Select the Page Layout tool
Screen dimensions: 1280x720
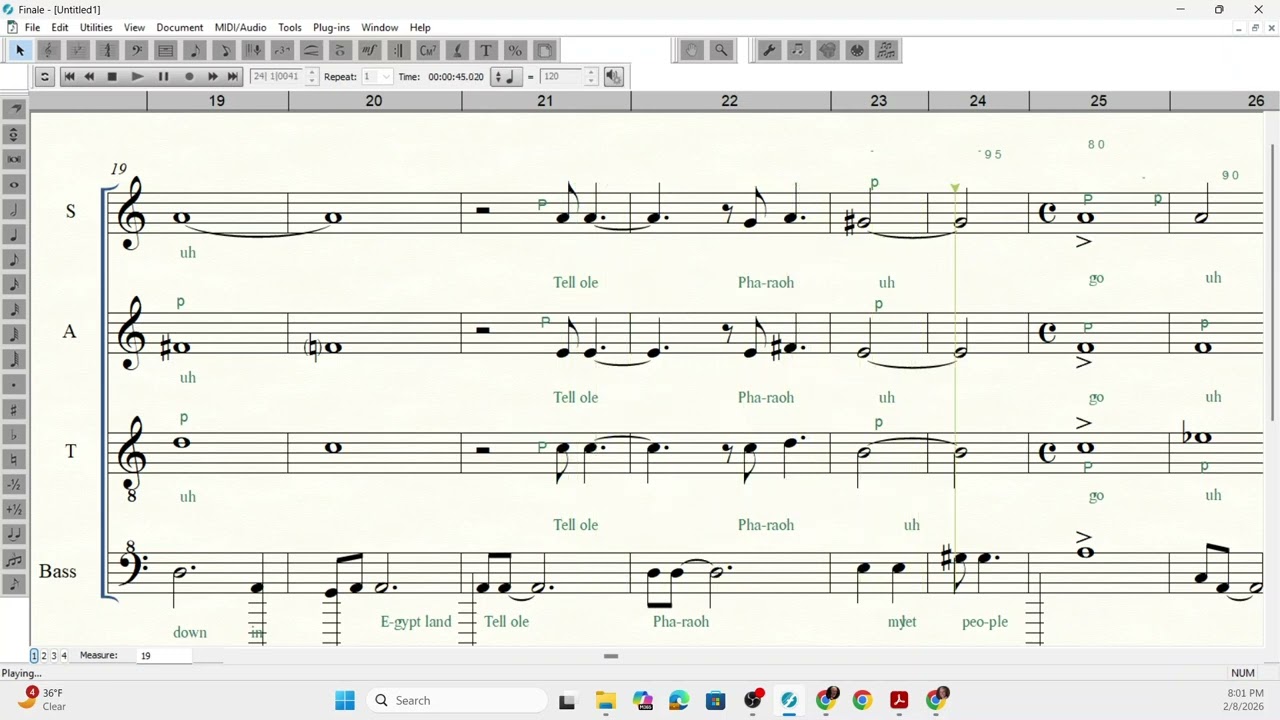544,50
